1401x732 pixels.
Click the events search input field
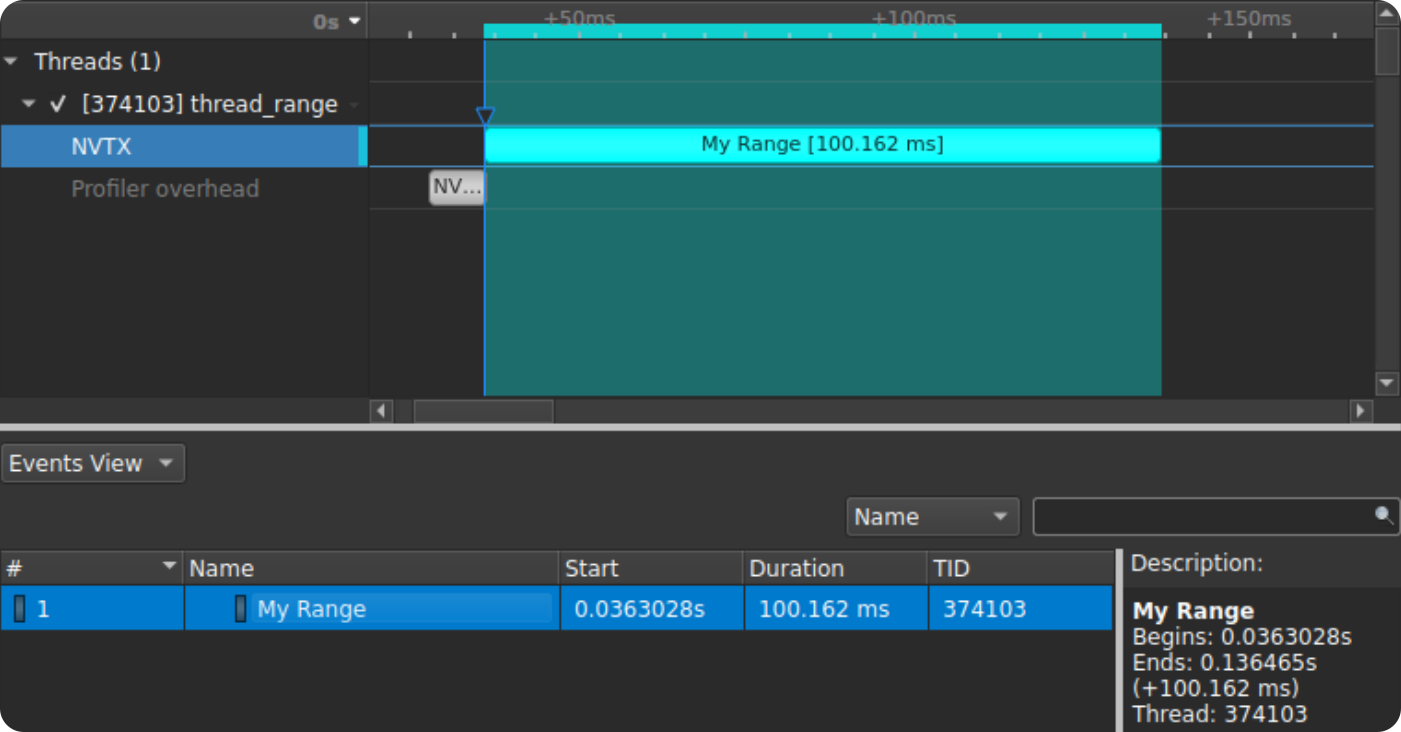(x=1200, y=517)
